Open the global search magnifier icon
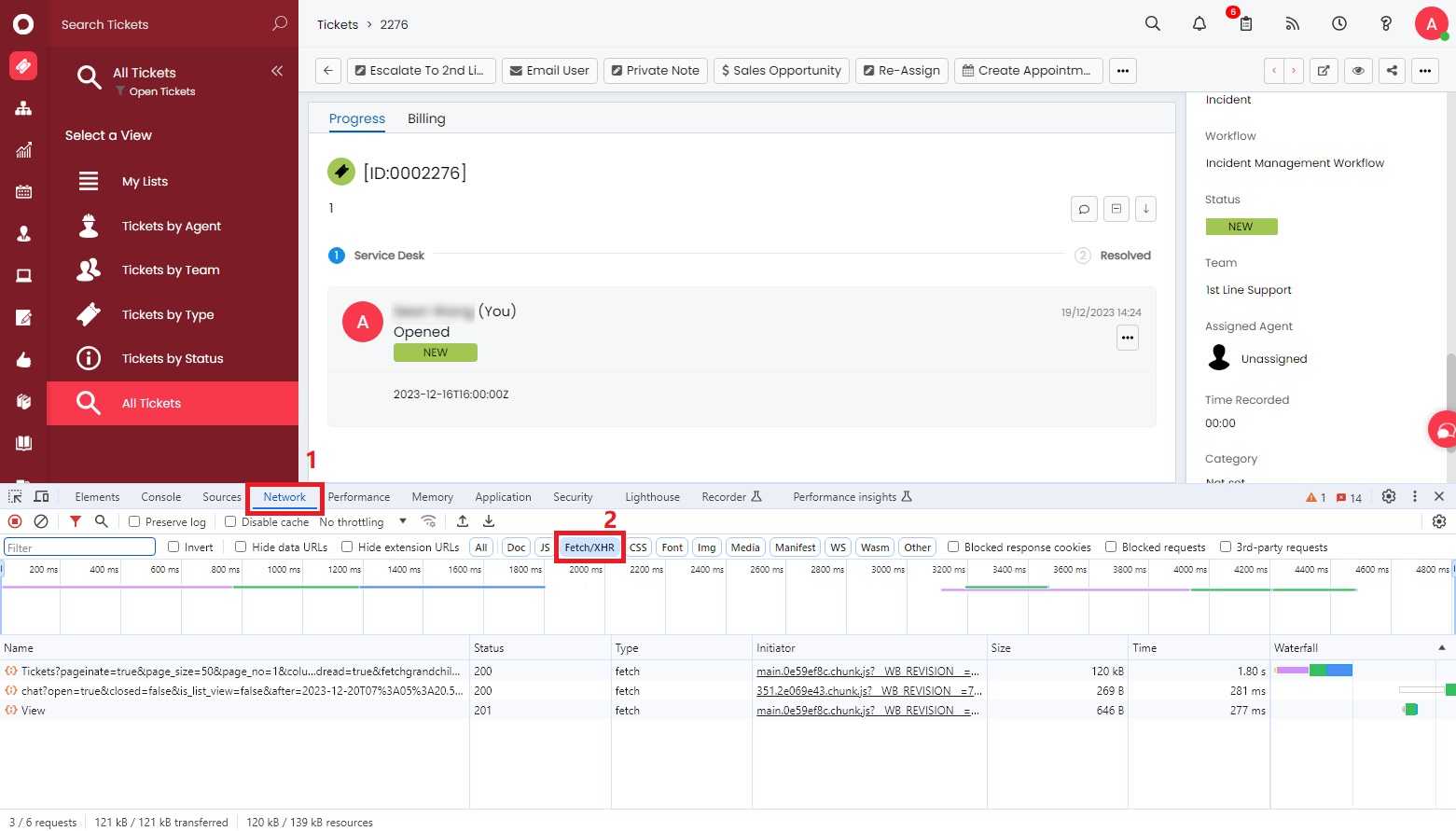1456x831 pixels. [1152, 24]
